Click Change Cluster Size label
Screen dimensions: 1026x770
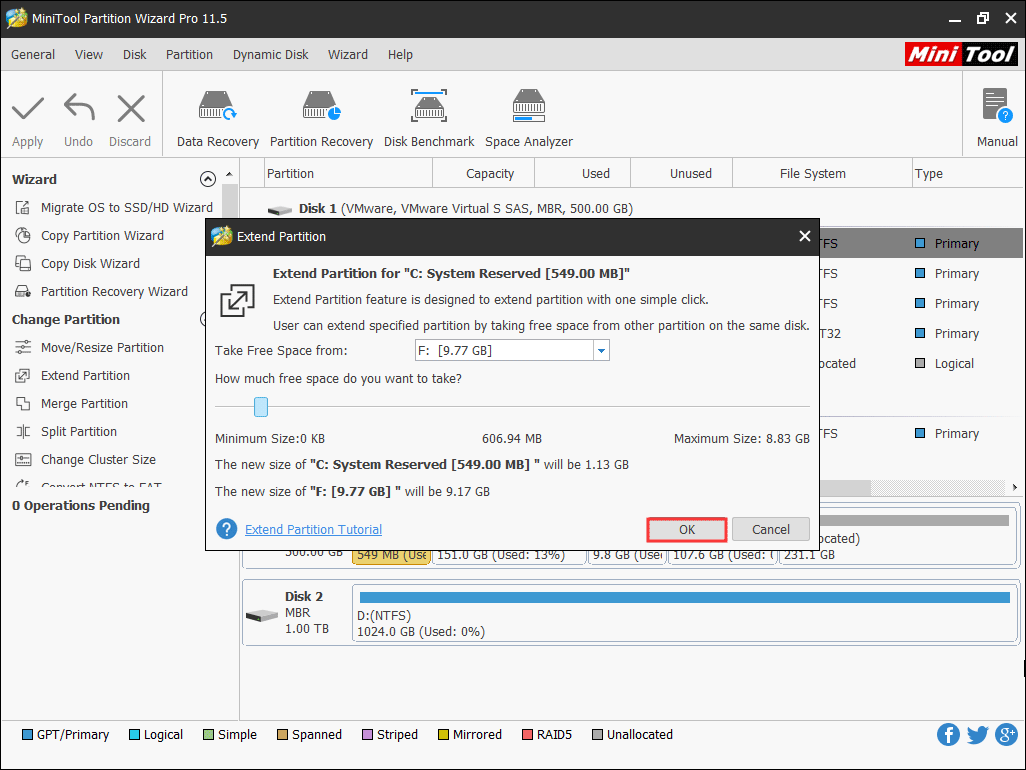coord(98,460)
